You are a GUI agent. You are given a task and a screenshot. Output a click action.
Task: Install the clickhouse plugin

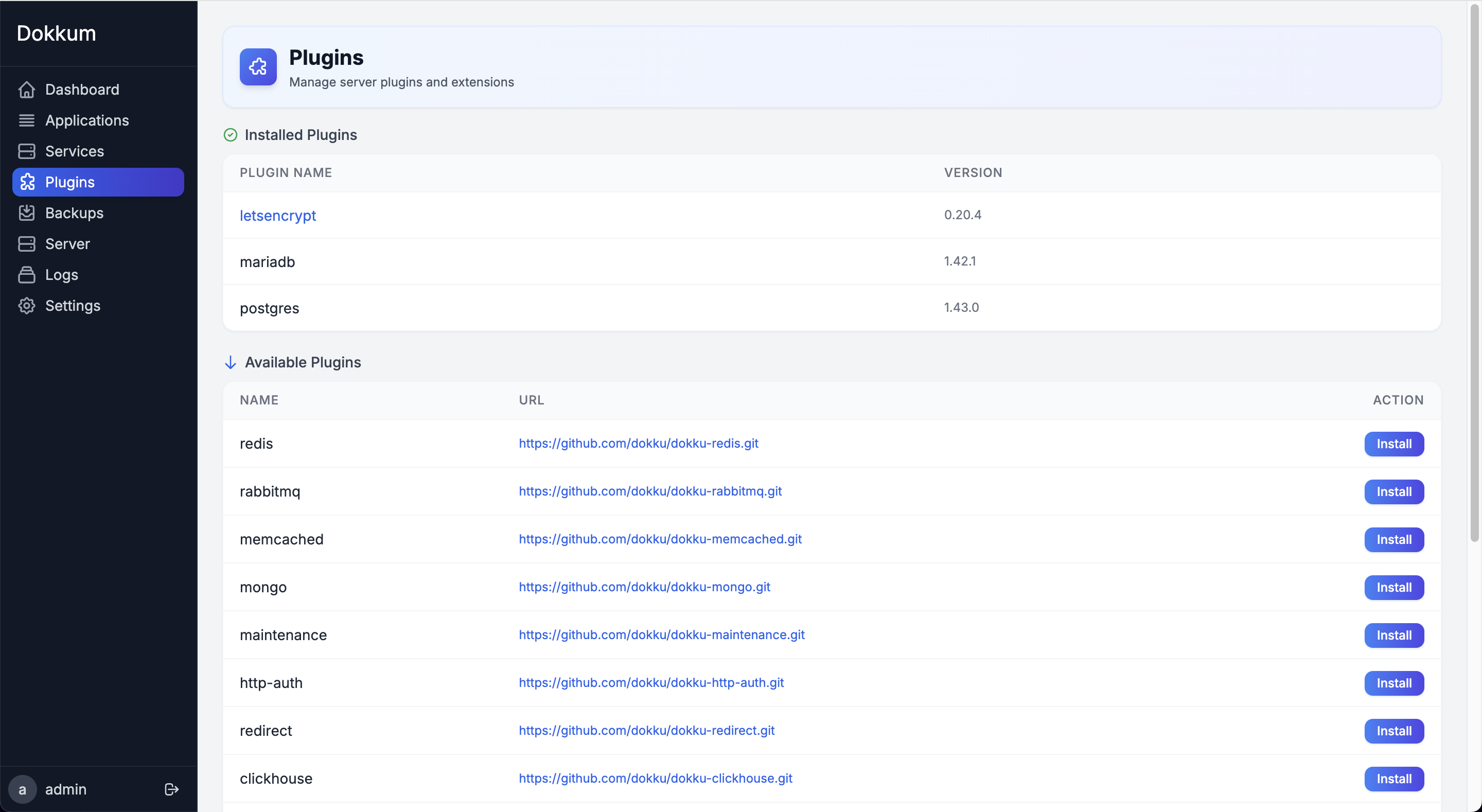[1393, 779]
